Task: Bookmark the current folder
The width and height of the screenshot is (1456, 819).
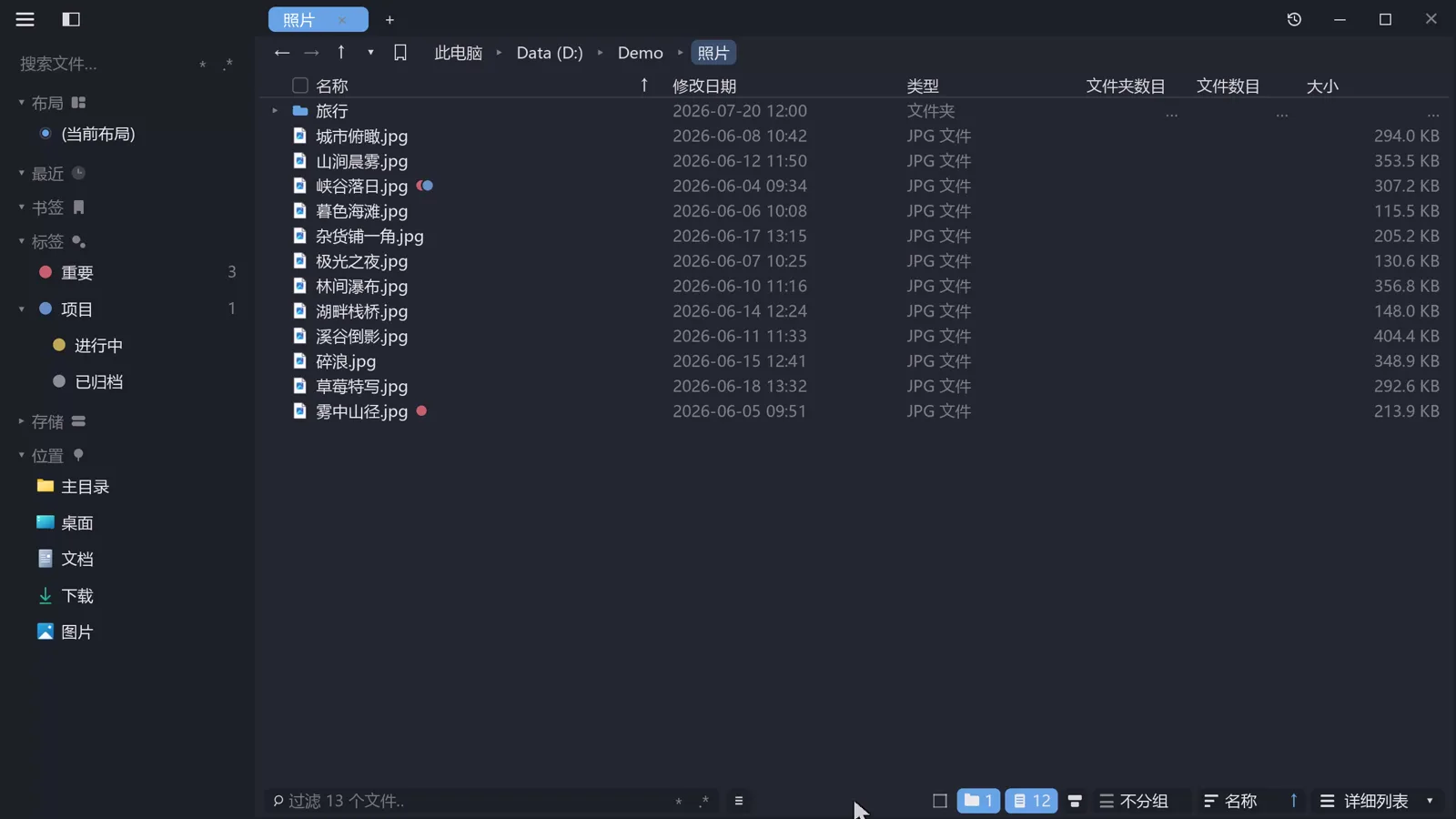Action: click(400, 53)
